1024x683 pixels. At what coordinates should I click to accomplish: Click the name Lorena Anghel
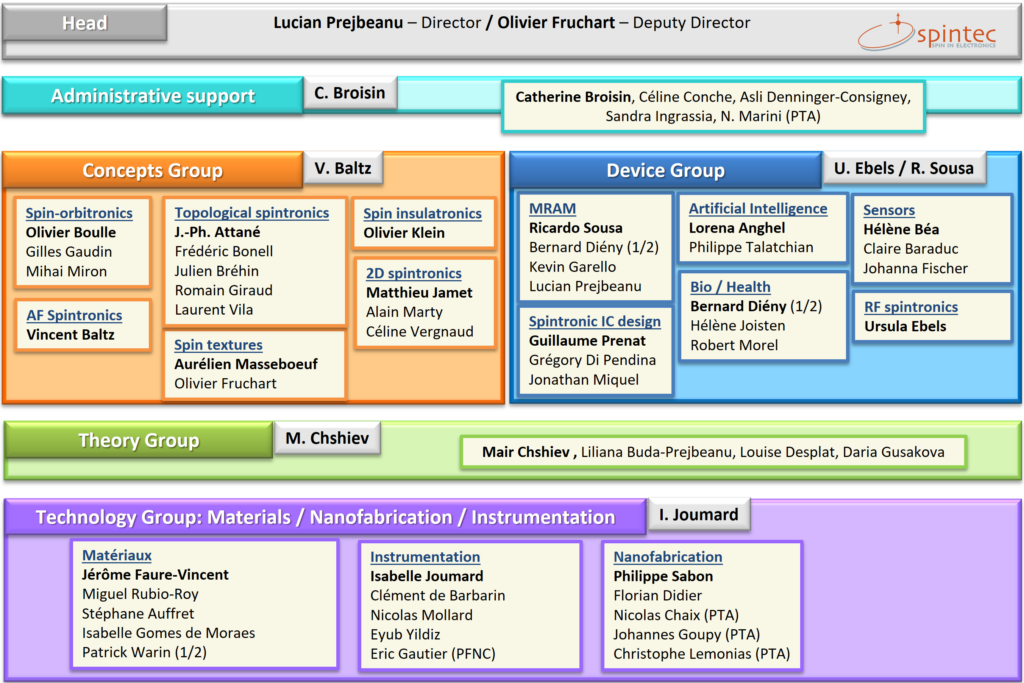tap(737, 229)
